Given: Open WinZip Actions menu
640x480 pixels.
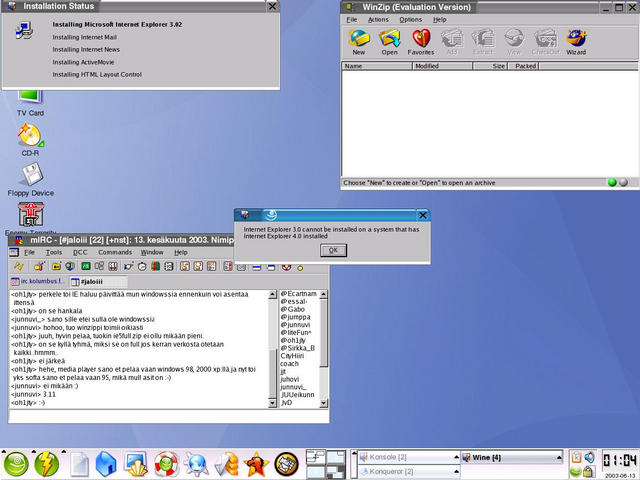Looking at the screenshot, I should coord(378,20).
